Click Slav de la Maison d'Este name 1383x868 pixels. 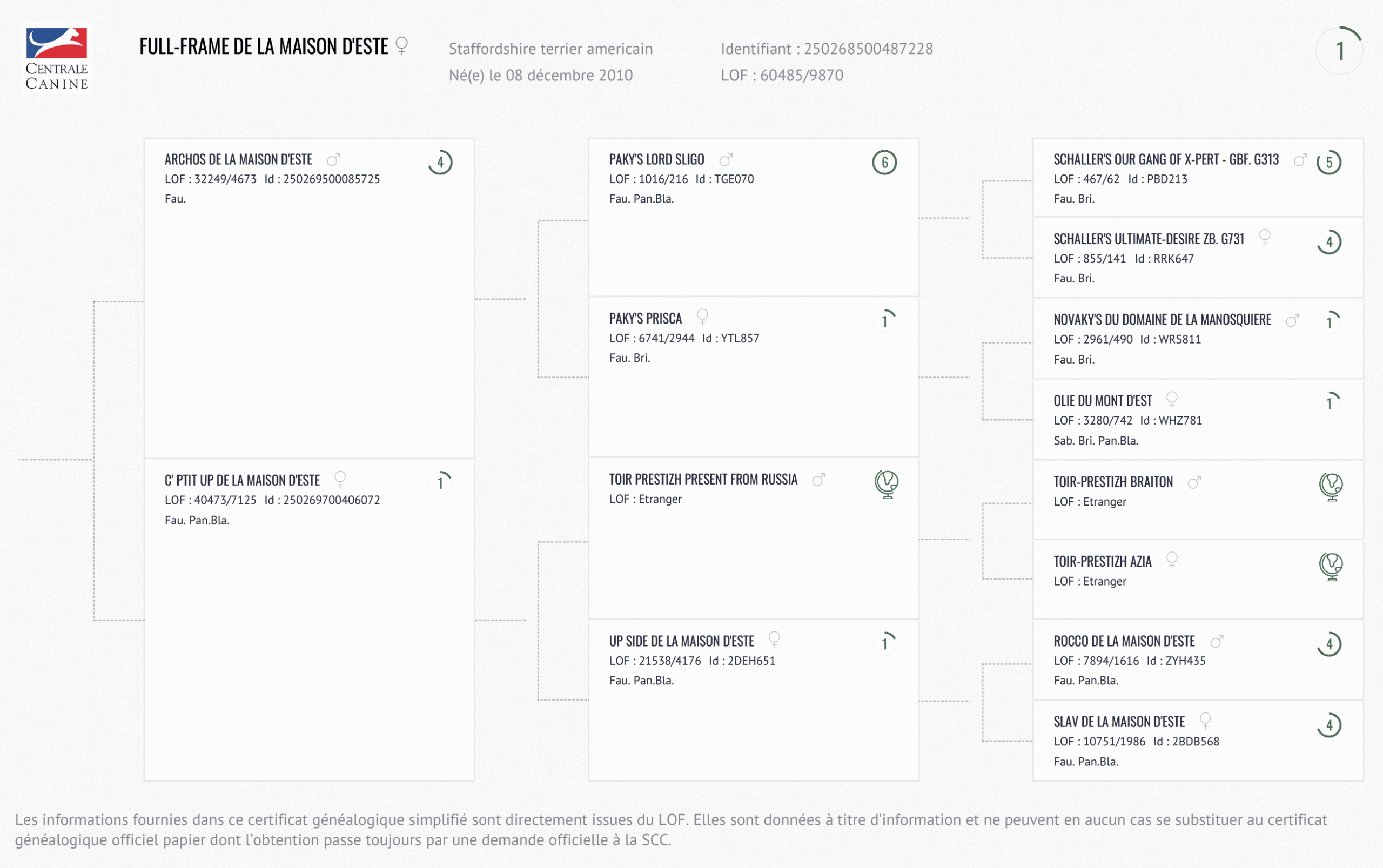point(1119,722)
